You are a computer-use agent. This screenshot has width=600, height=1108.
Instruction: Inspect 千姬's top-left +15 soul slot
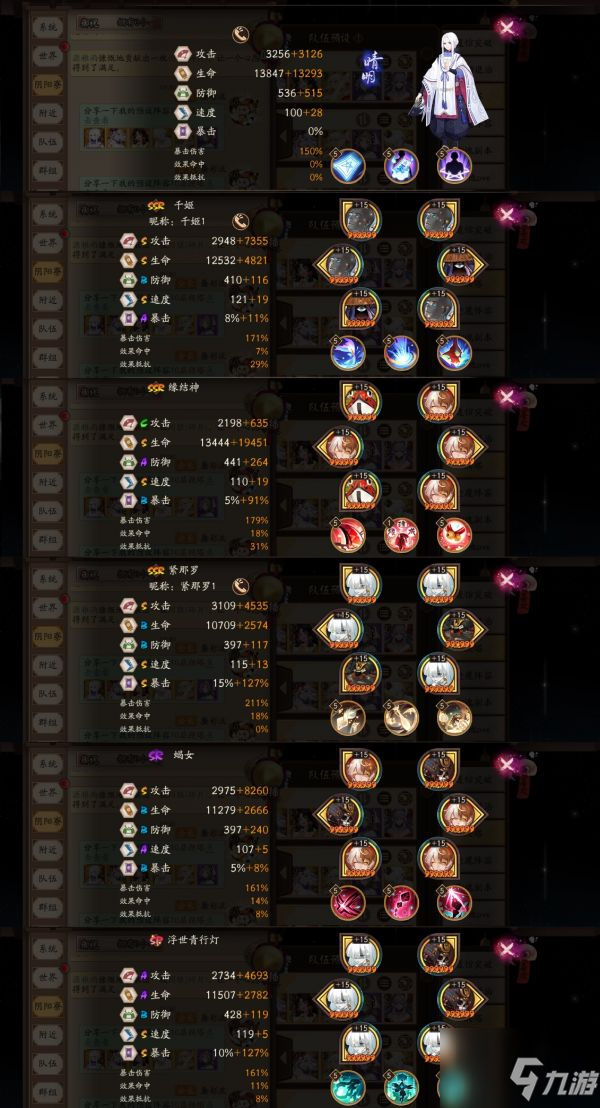(360, 220)
